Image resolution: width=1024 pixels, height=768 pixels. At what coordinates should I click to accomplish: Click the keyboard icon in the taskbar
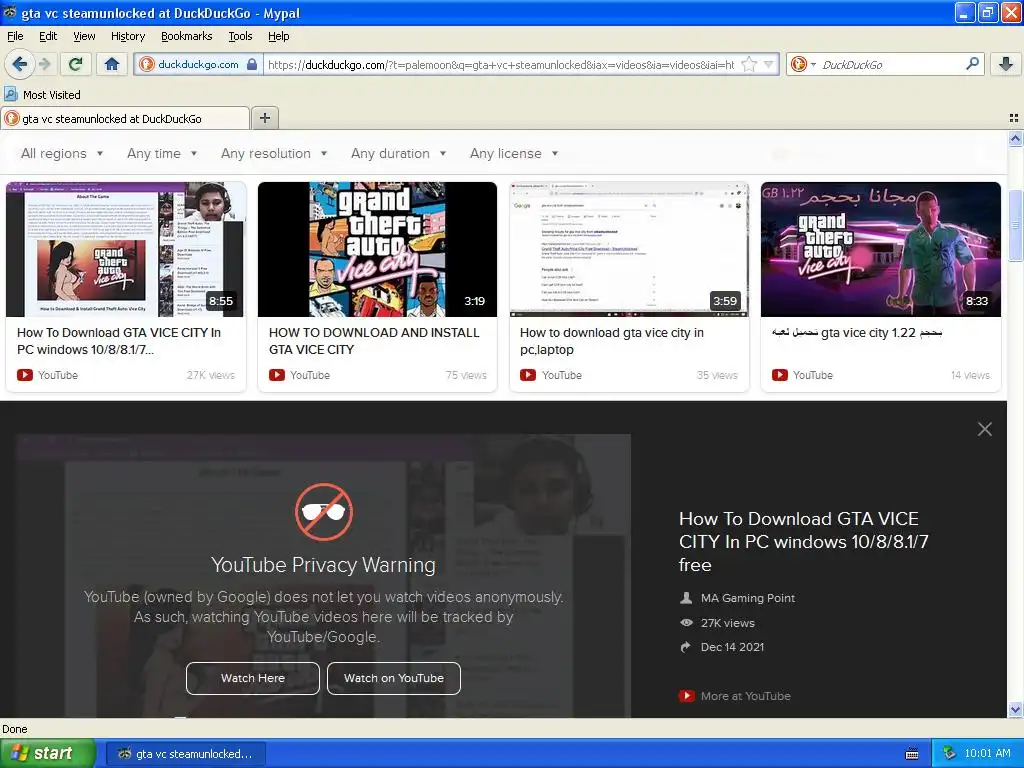912,754
